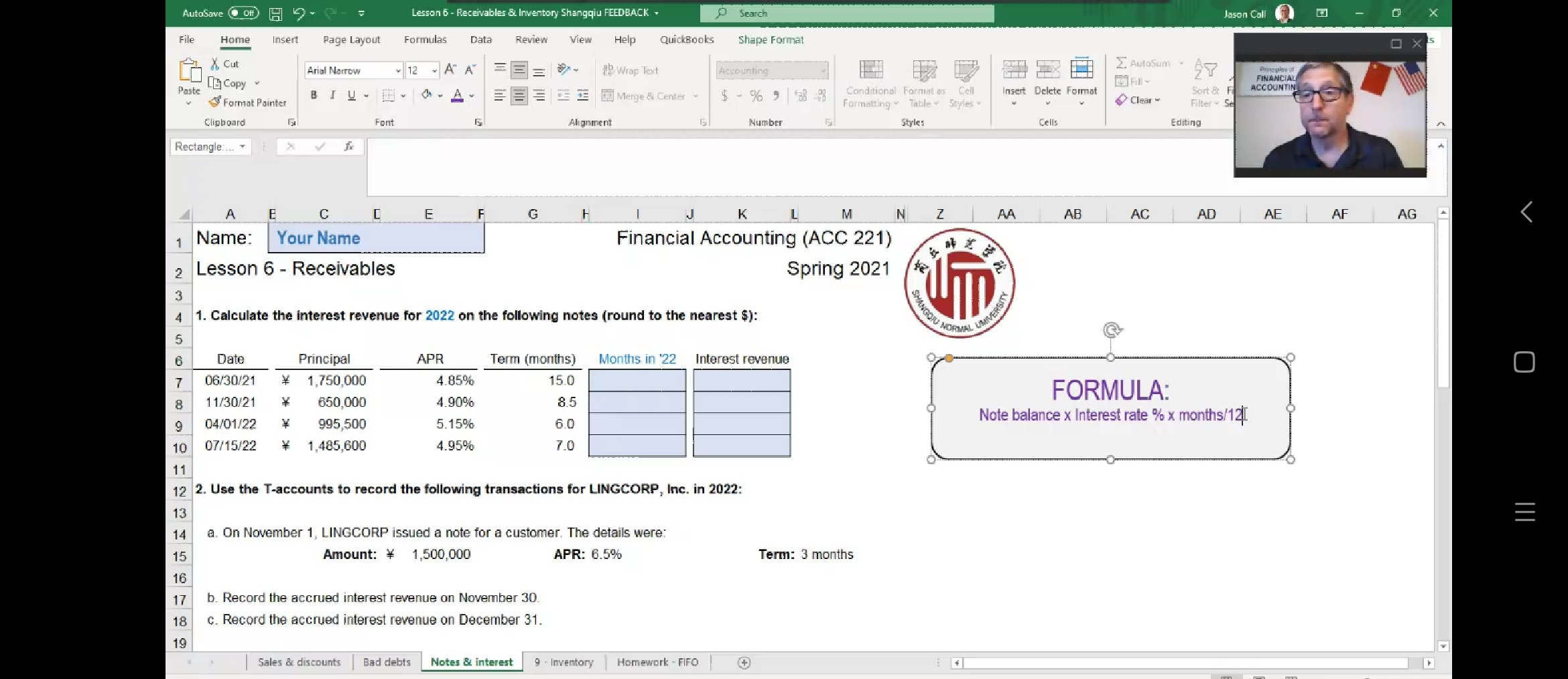The width and height of the screenshot is (1568, 679).
Task: Toggle Wrap Text option
Action: point(630,70)
